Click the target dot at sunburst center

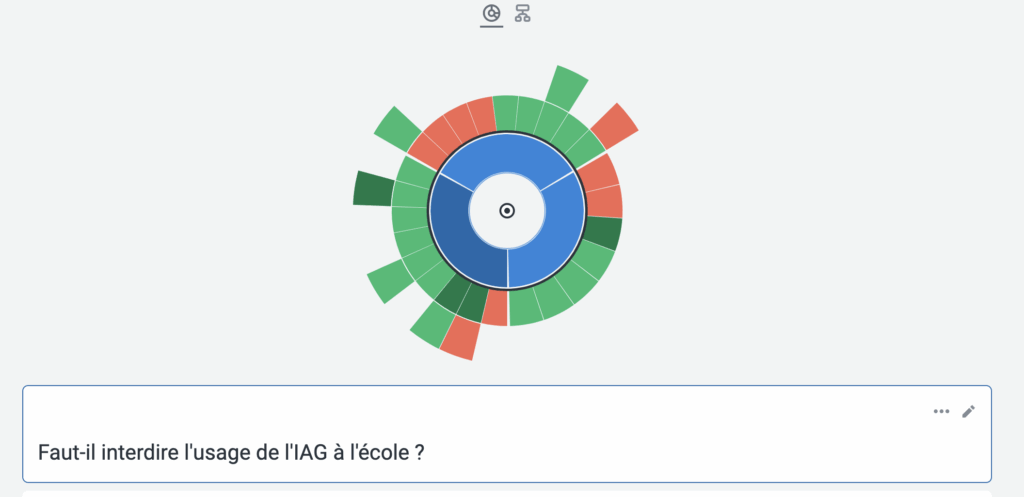click(507, 211)
